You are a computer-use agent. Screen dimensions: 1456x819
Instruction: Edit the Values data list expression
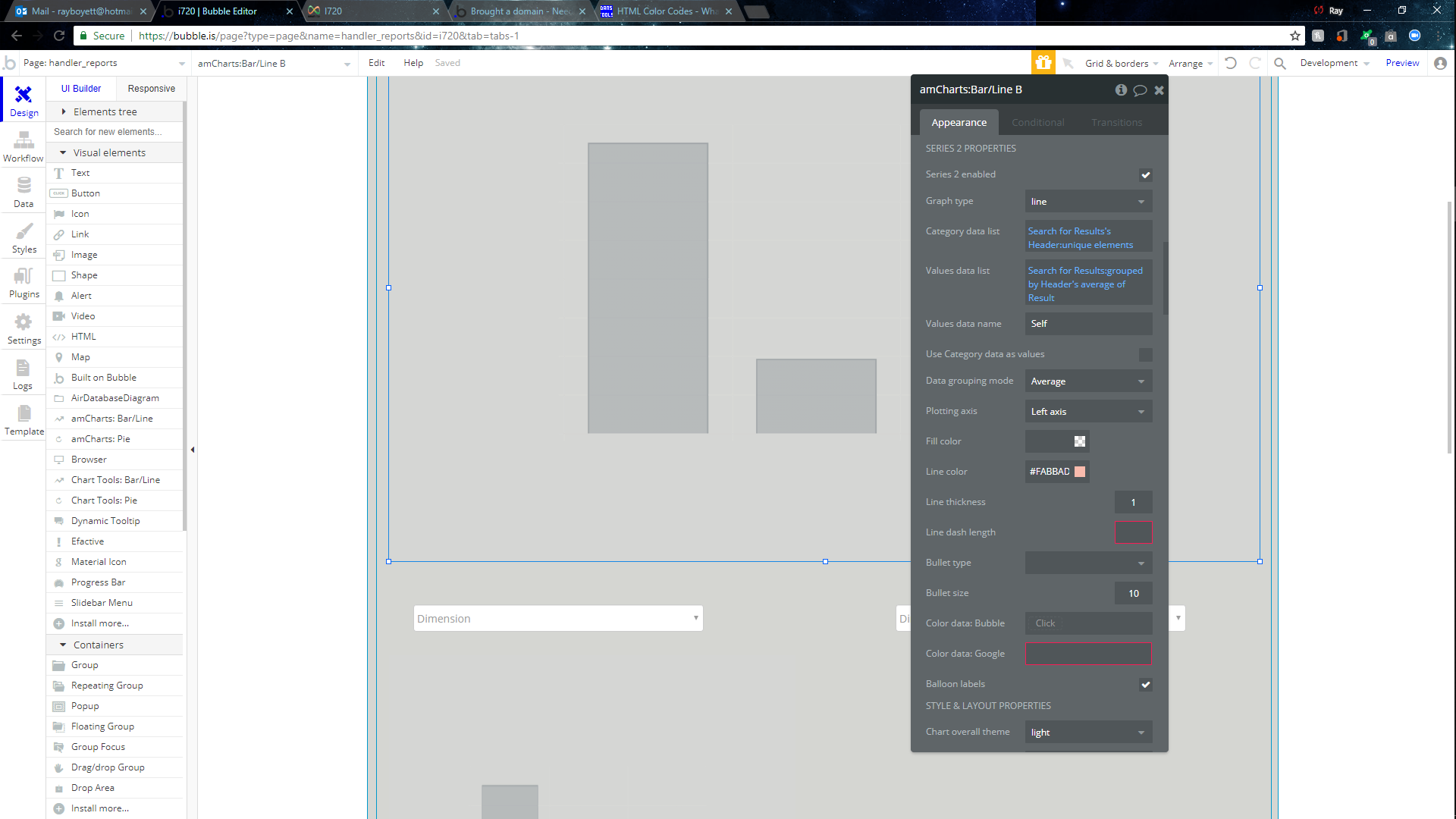(x=1088, y=284)
